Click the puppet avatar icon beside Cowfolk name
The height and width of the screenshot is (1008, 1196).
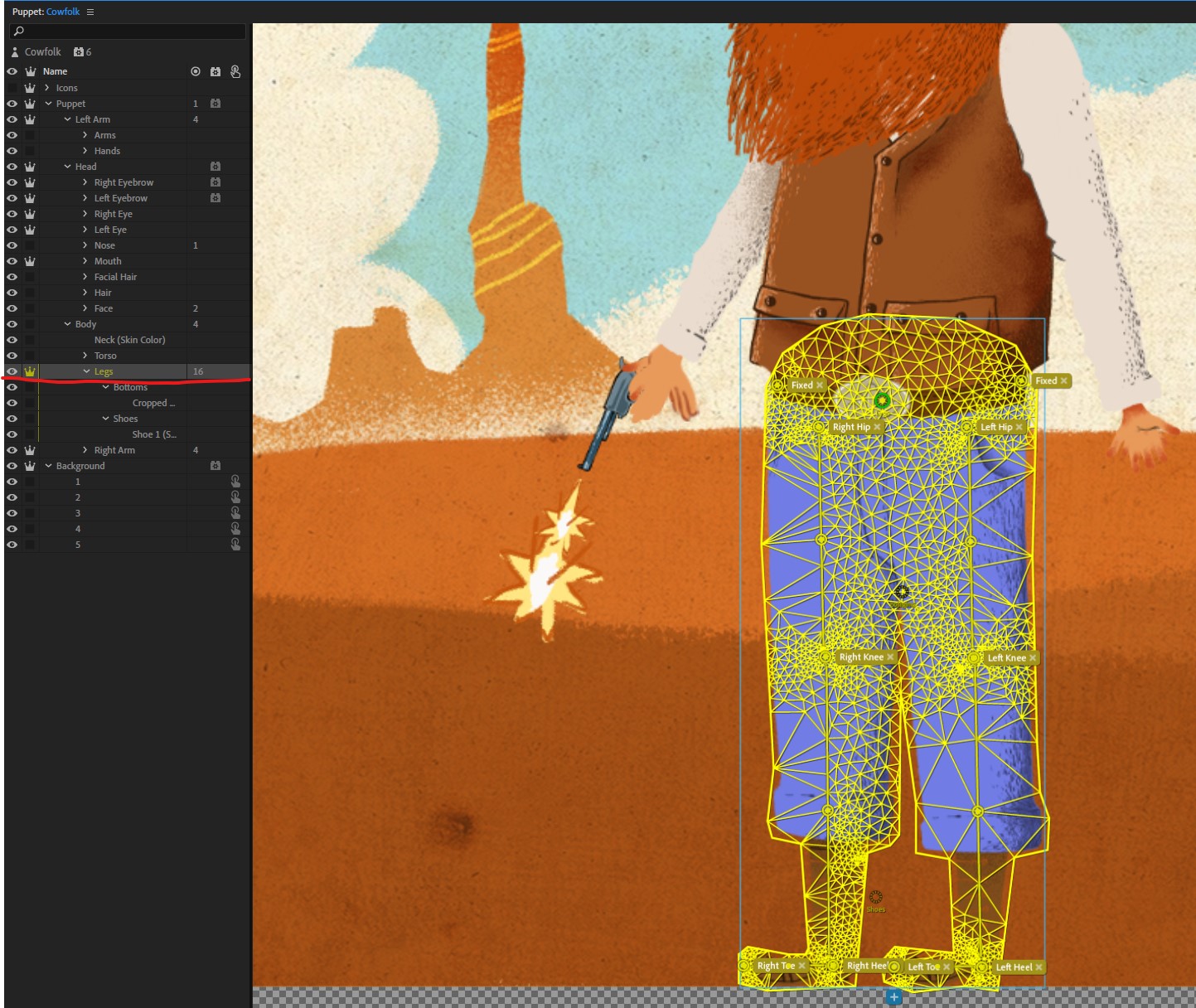(x=14, y=51)
